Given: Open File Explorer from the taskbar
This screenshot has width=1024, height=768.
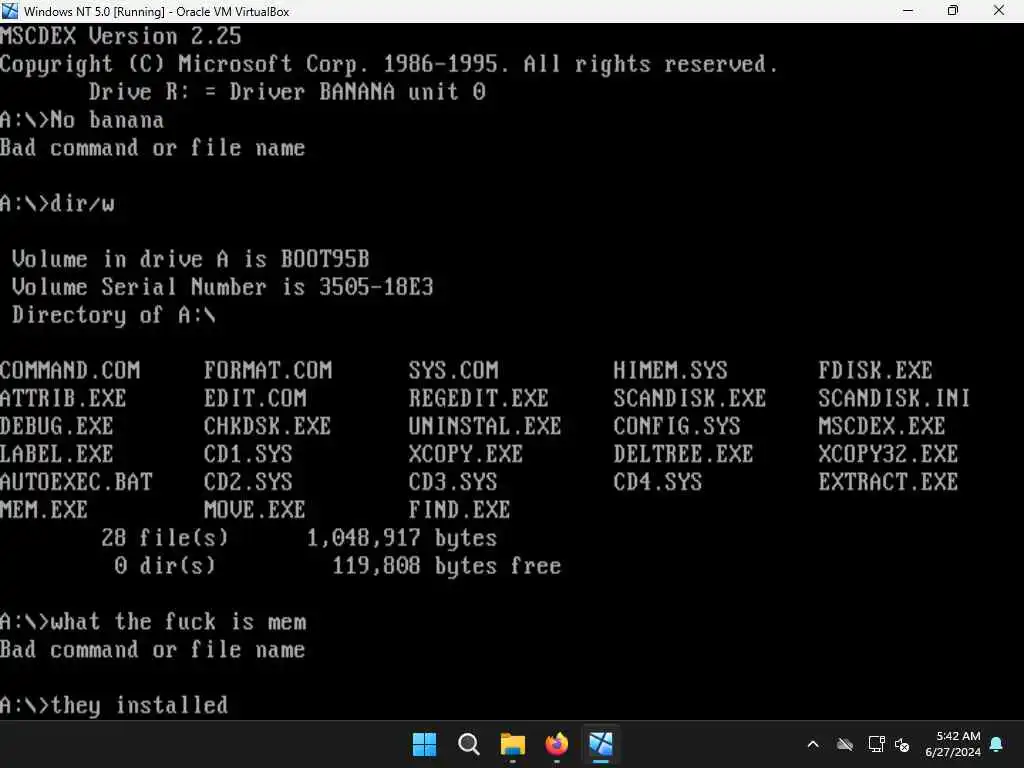Looking at the screenshot, I should point(513,744).
